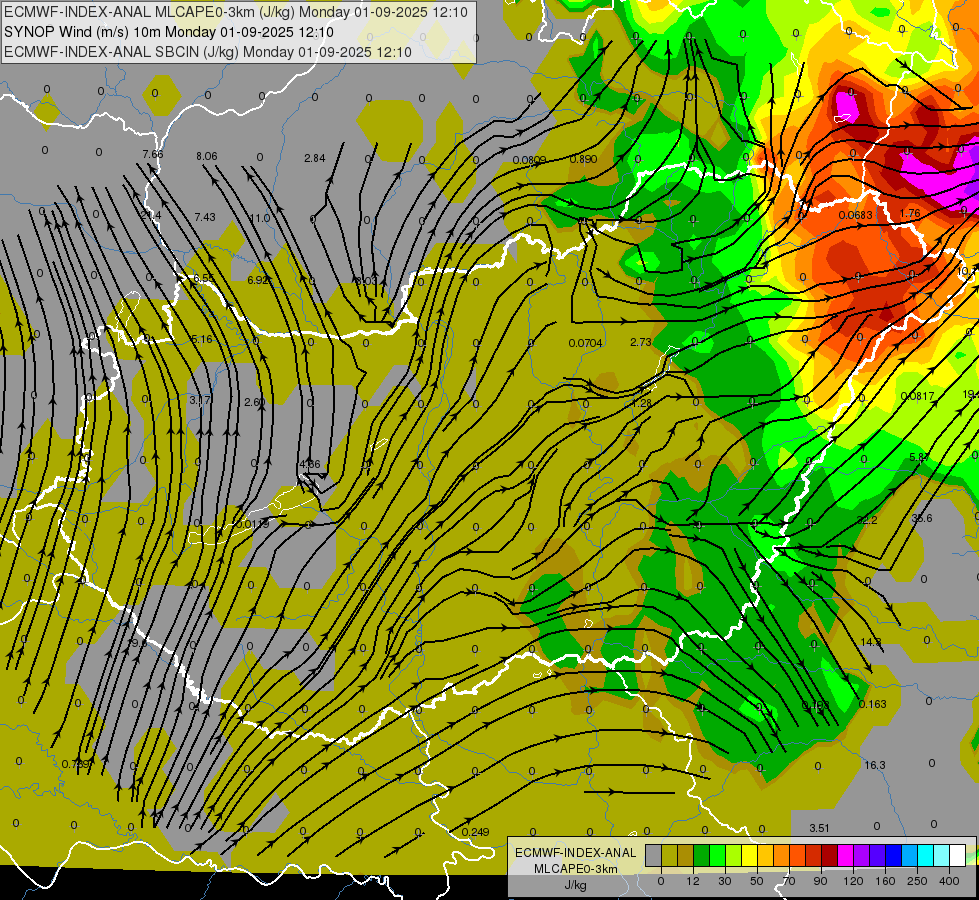The height and width of the screenshot is (900, 979).
Task: Select the SBCIN title line
Action: point(208,52)
